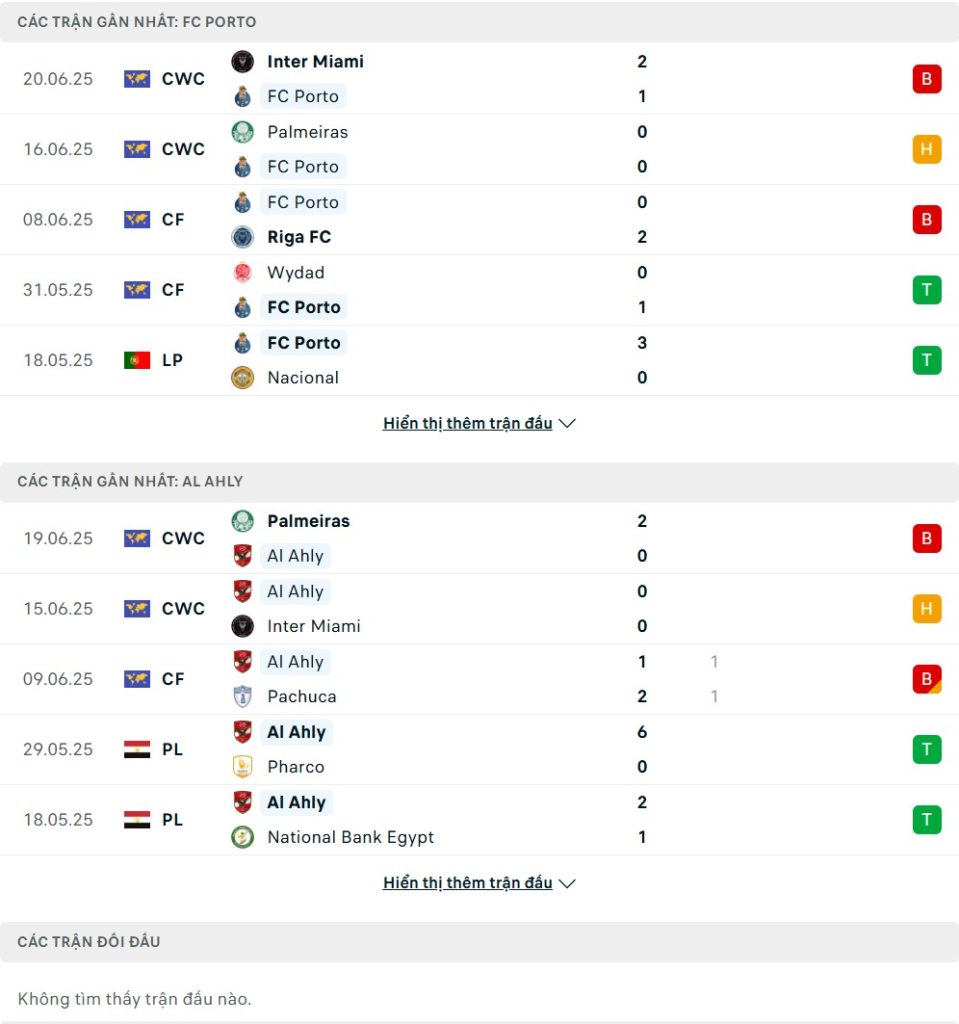Expand more FC Porto matches

(468, 423)
